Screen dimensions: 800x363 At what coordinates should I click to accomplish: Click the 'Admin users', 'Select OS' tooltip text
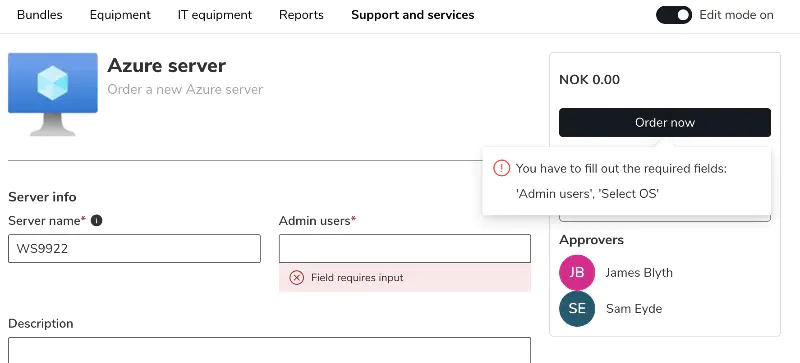pos(587,194)
